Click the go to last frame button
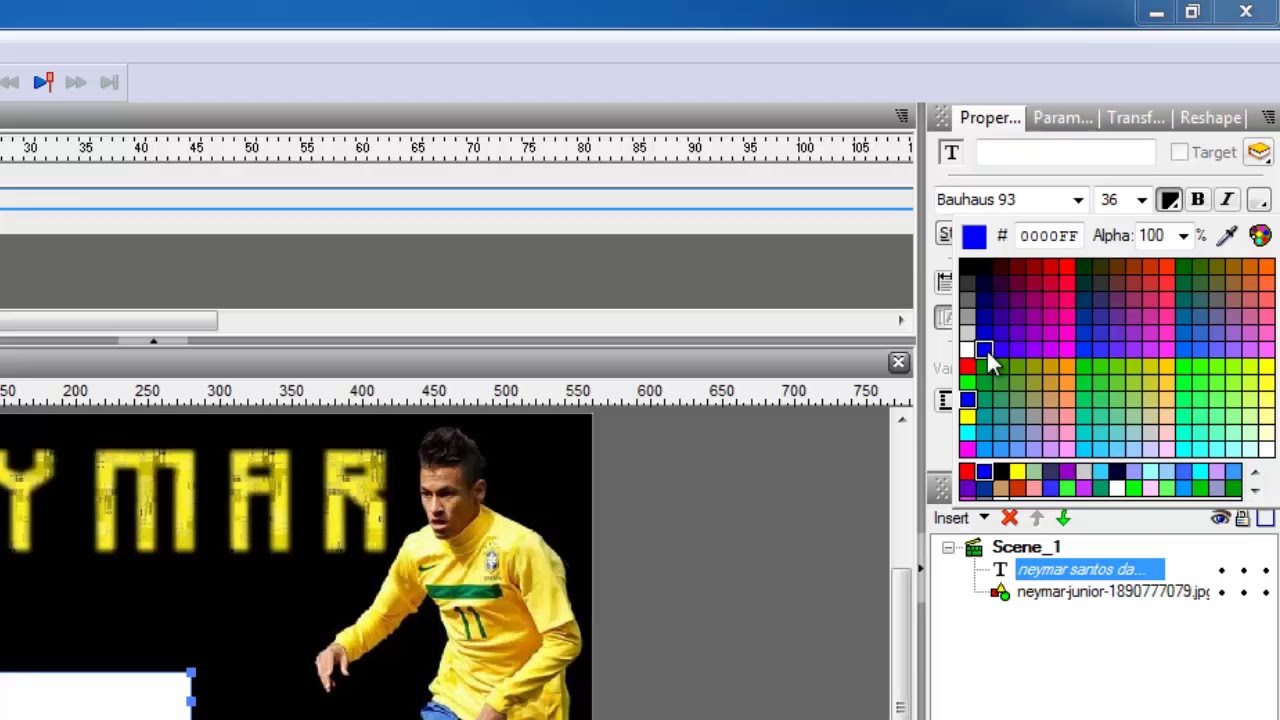The height and width of the screenshot is (720, 1280). (x=110, y=83)
